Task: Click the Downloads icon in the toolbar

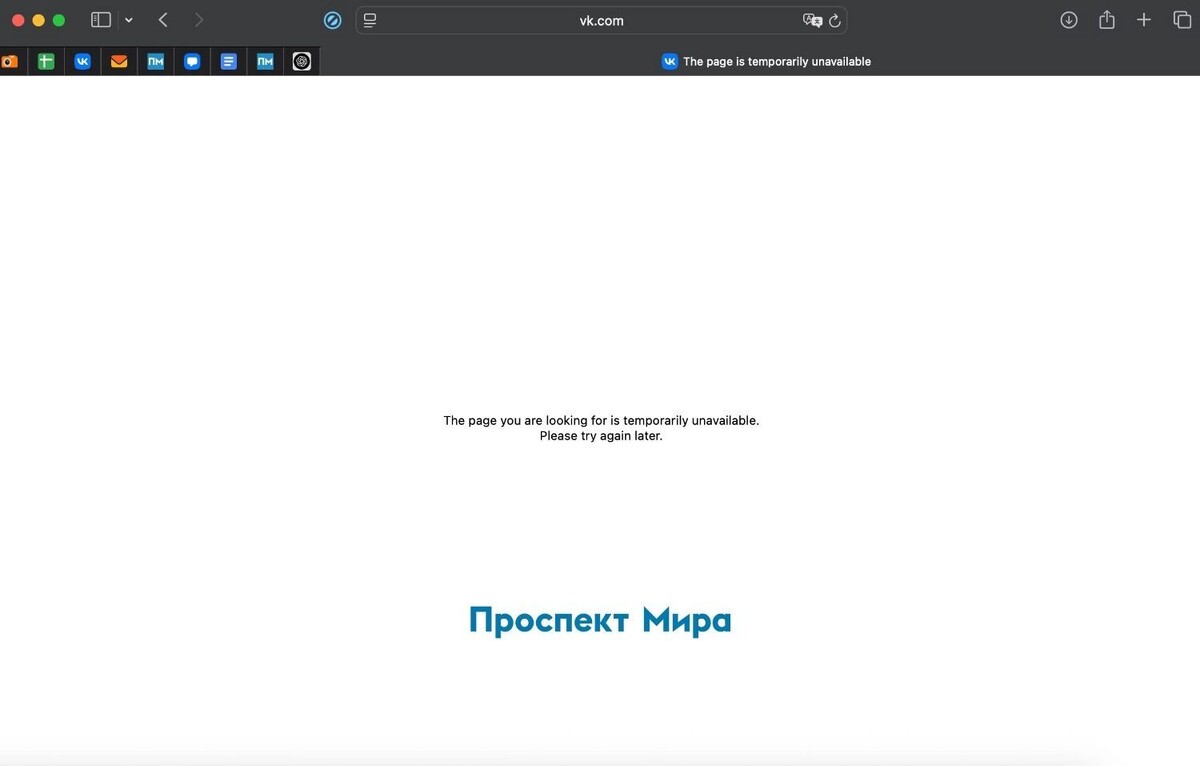Action: (x=1068, y=19)
